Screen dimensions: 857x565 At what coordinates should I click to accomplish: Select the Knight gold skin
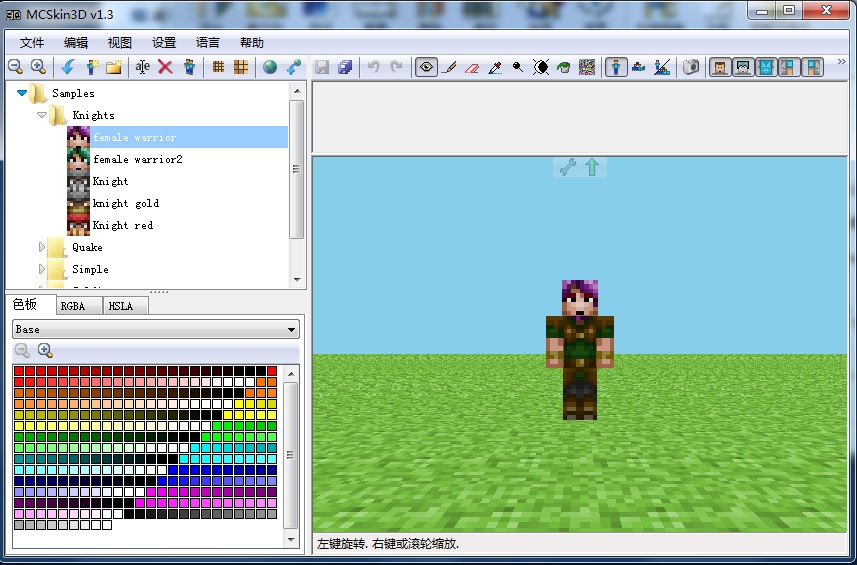(x=126, y=203)
